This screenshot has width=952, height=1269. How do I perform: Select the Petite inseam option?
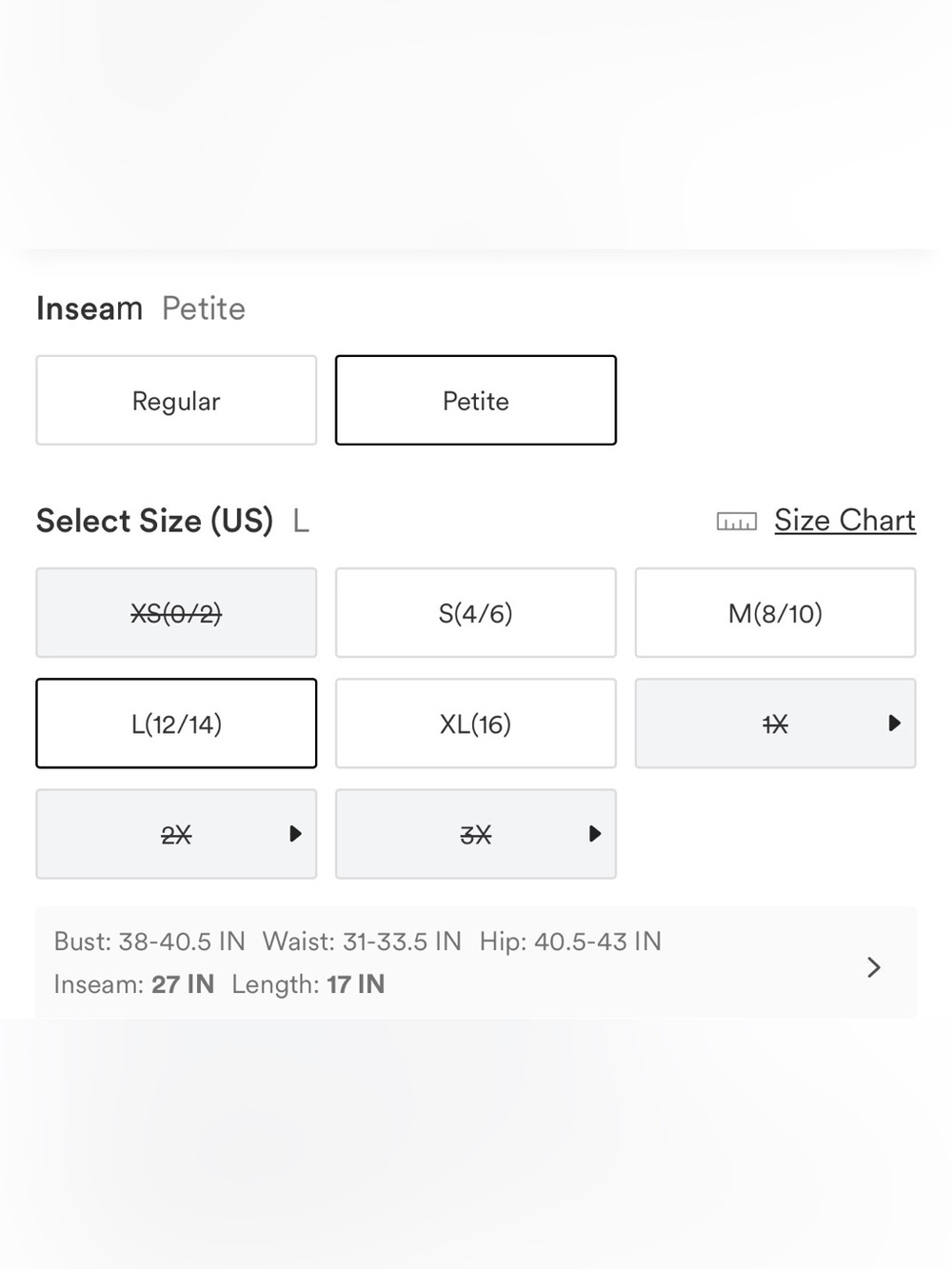(x=476, y=401)
